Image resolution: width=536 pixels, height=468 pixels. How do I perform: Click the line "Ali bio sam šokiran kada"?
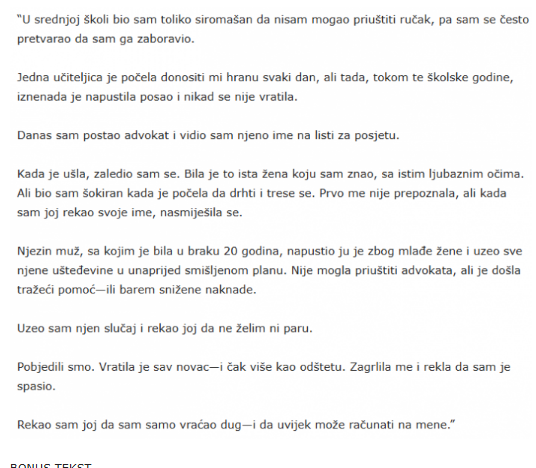point(262,193)
